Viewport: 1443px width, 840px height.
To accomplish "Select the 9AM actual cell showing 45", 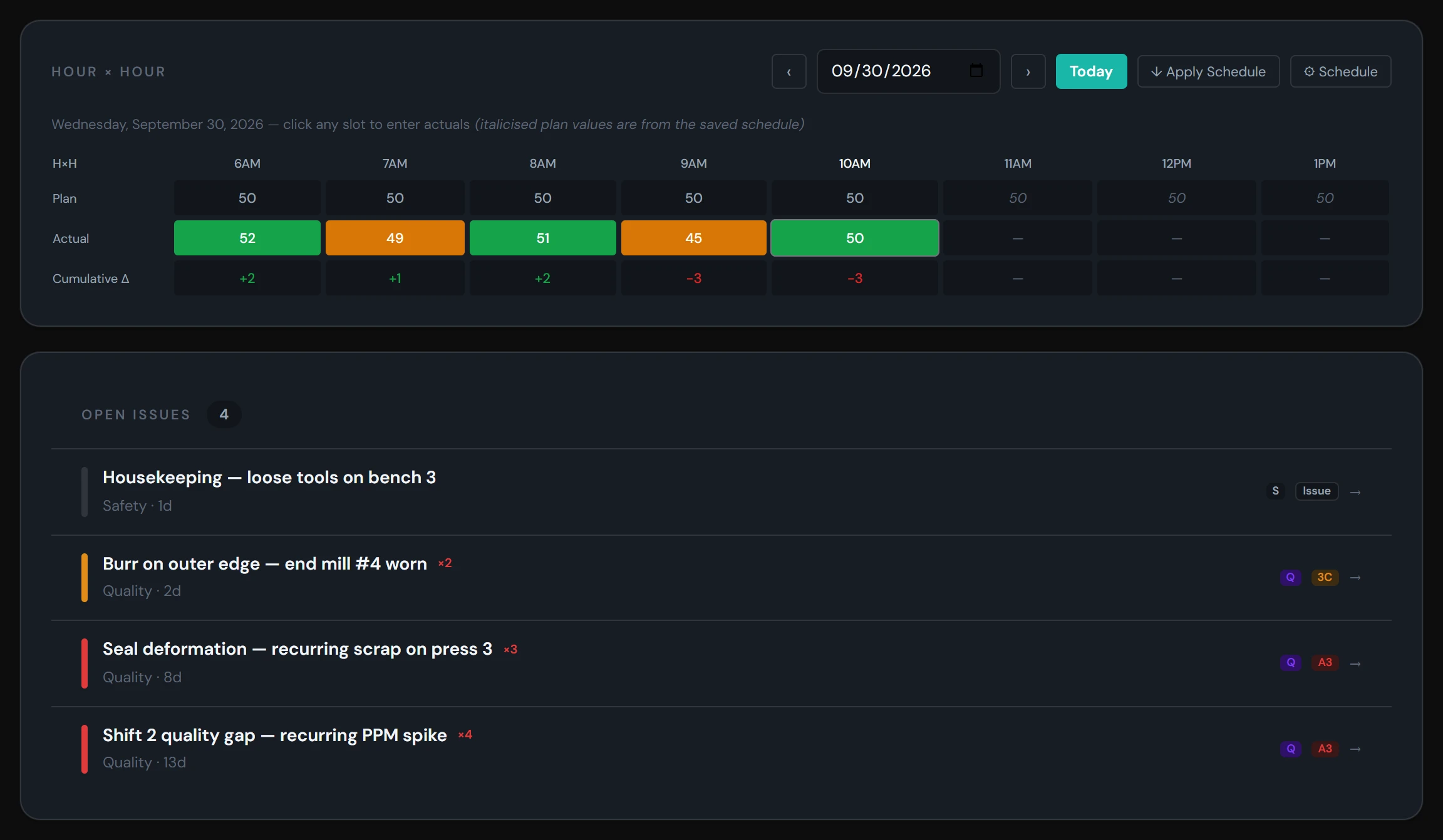I will [693, 238].
